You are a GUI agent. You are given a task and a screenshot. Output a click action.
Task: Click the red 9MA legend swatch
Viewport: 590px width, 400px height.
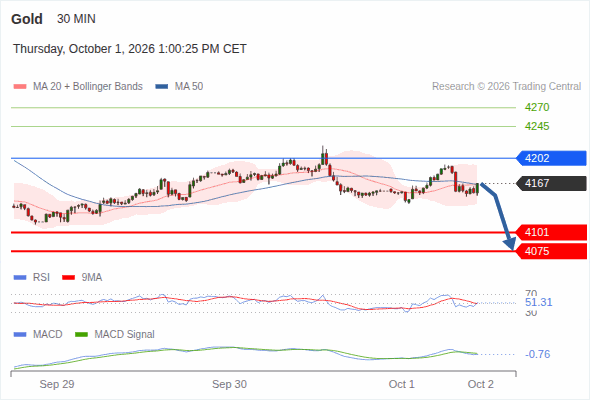(x=68, y=278)
